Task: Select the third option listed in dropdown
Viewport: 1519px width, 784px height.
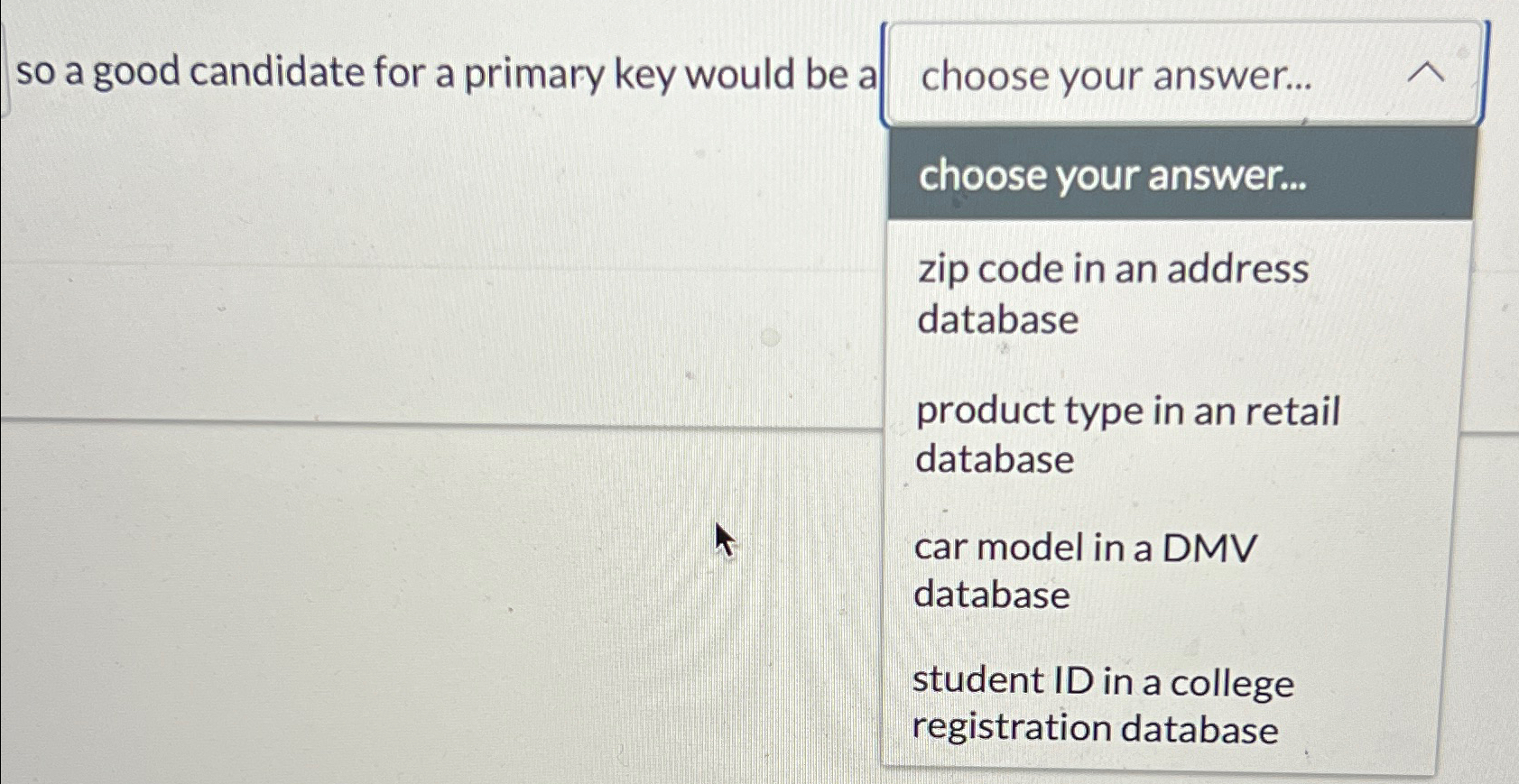Action: tap(1085, 570)
